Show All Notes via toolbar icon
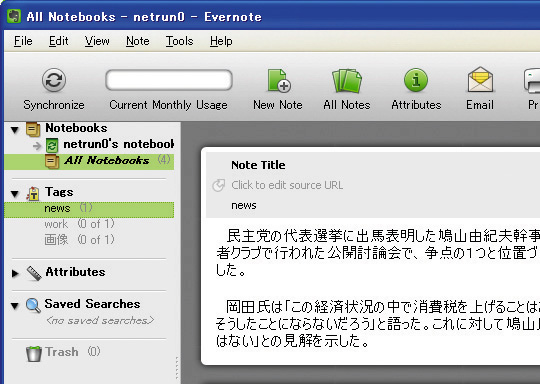Screen dimensions: 540x384 (347, 81)
